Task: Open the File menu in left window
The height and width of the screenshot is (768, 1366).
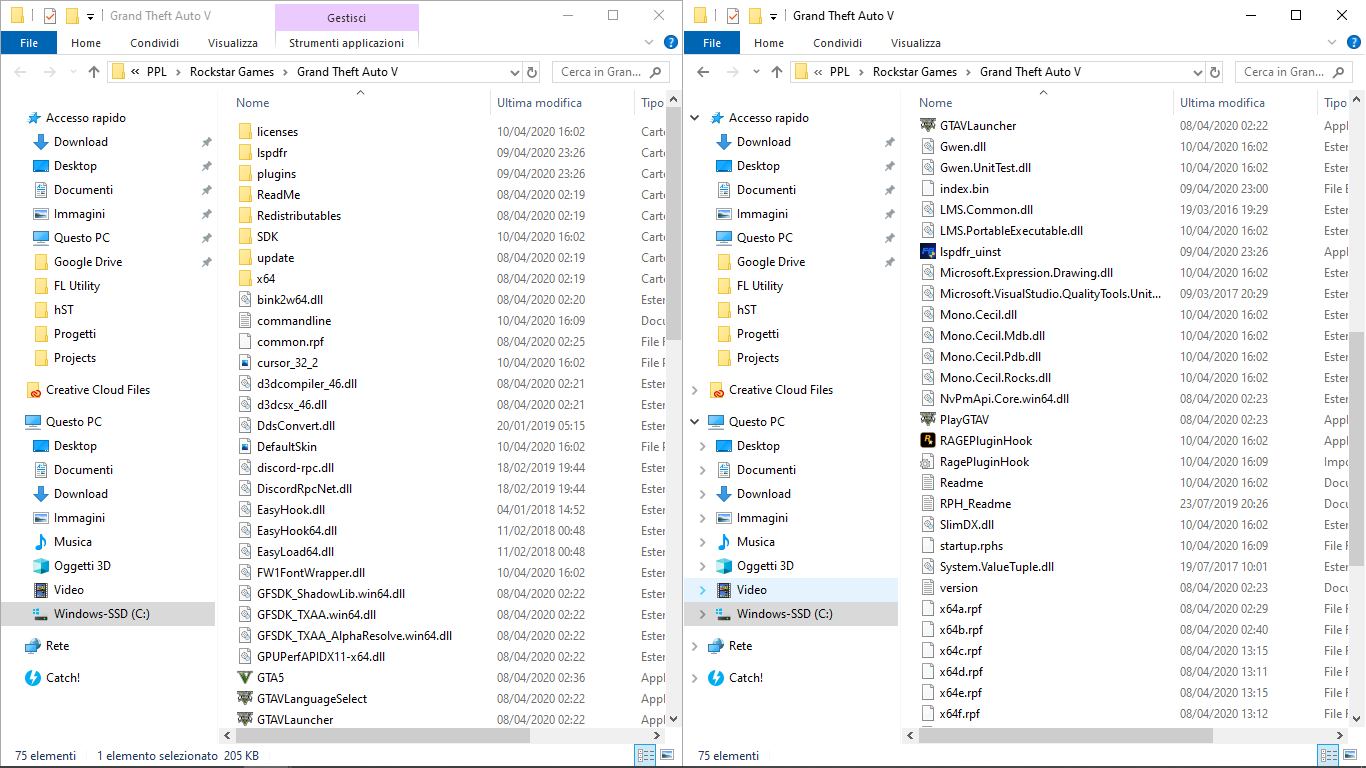Action: (x=29, y=43)
